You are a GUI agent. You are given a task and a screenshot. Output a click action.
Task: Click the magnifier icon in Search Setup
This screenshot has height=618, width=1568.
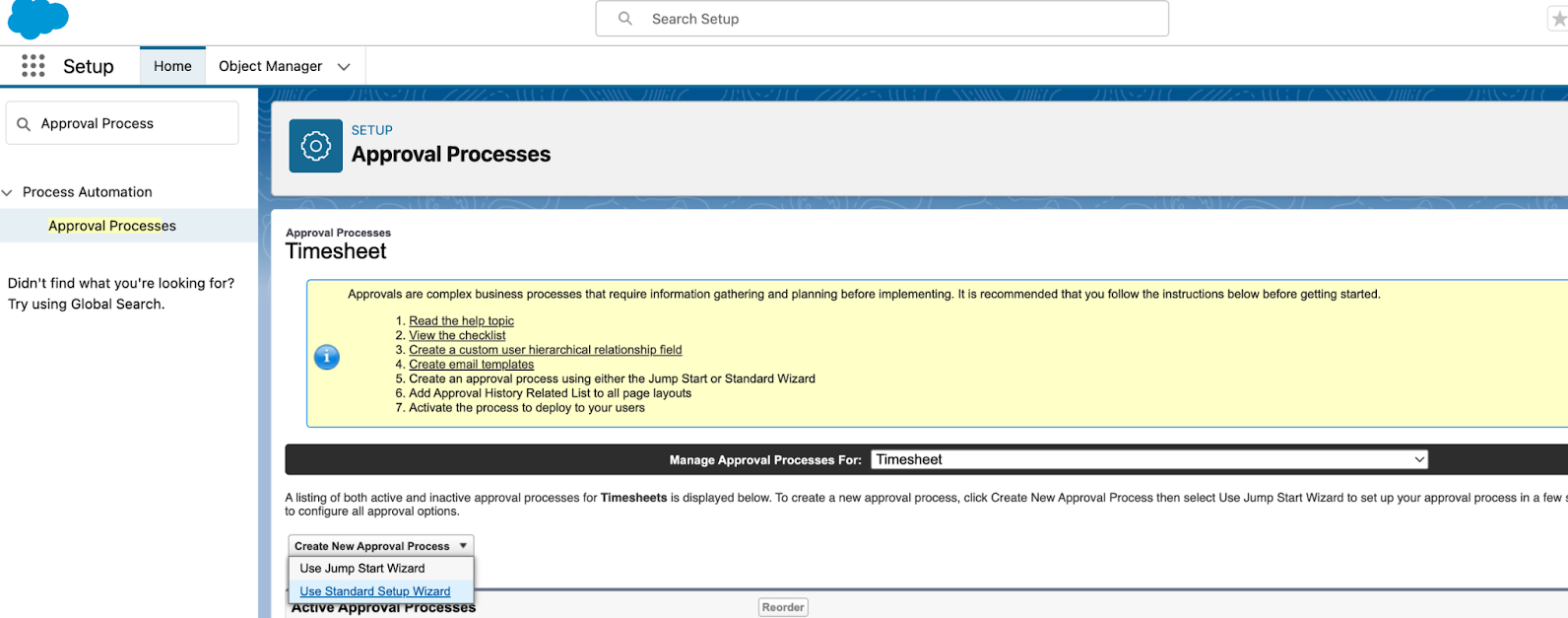(x=625, y=19)
